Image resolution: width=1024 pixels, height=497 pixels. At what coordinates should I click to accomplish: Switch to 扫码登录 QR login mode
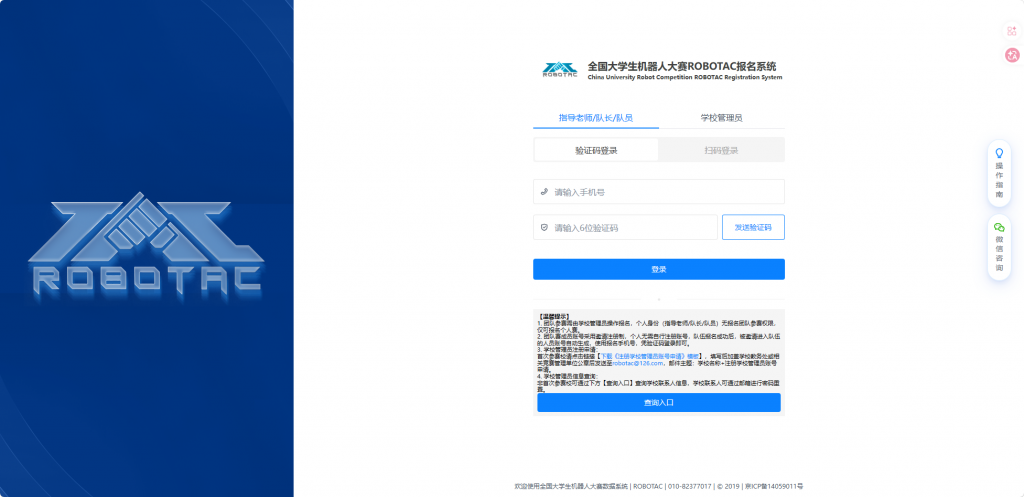pos(721,150)
